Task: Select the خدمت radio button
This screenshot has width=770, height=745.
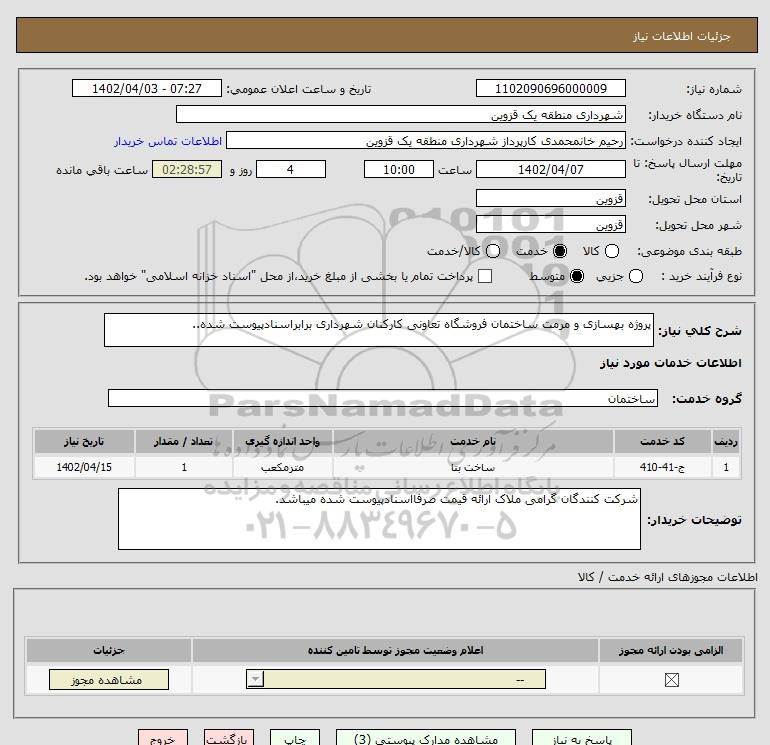Action: (559, 251)
